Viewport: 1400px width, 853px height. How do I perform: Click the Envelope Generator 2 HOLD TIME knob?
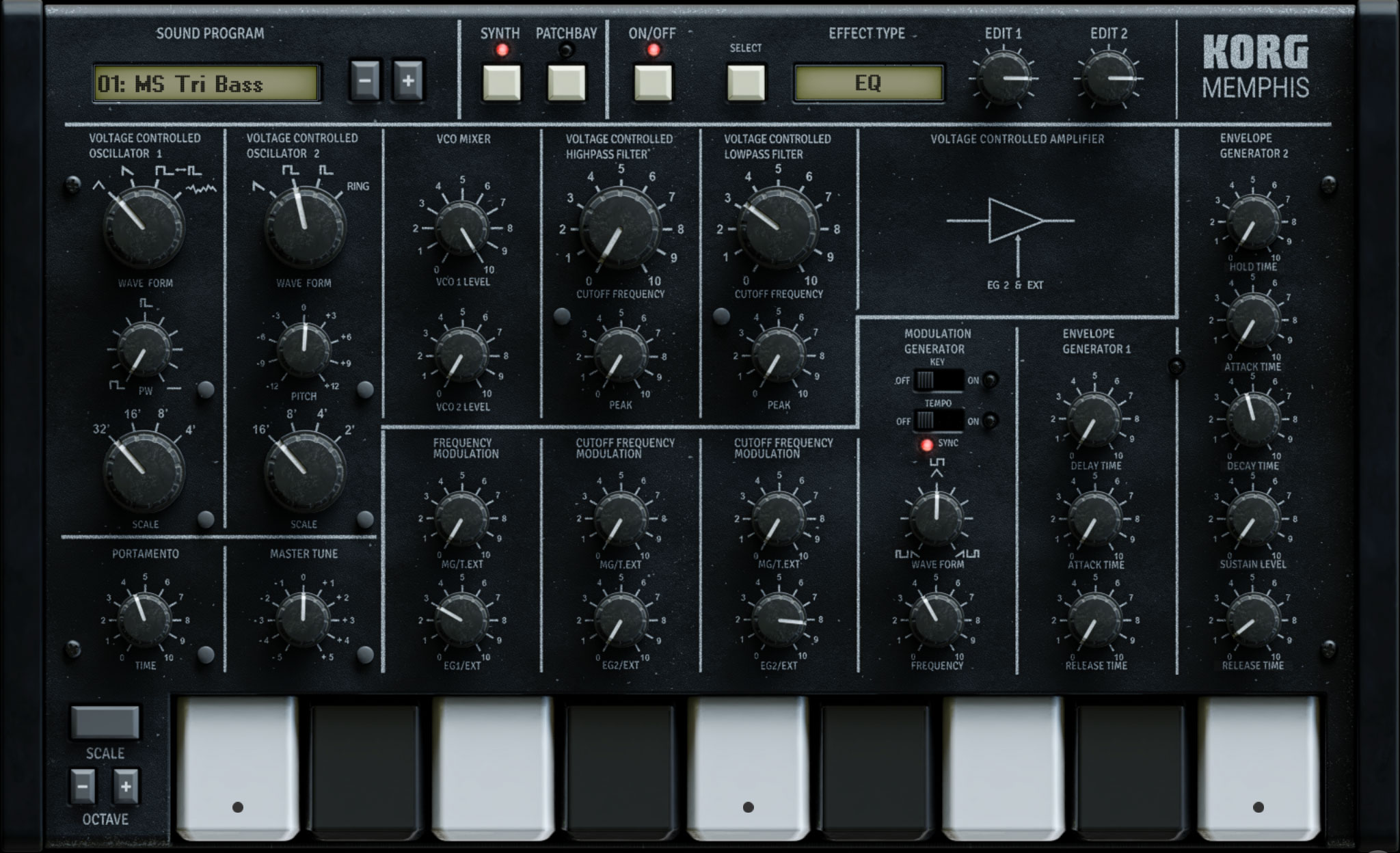tap(1253, 222)
